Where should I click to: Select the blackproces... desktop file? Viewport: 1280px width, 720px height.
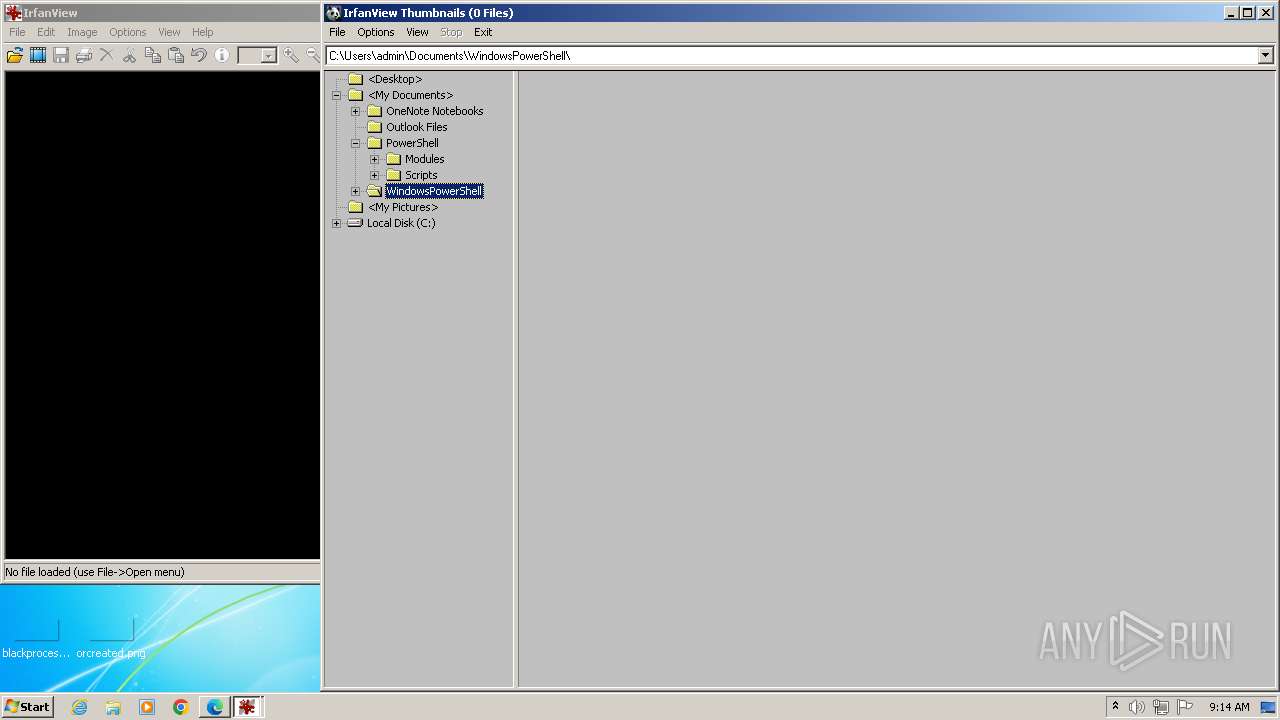click(x=36, y=640)
